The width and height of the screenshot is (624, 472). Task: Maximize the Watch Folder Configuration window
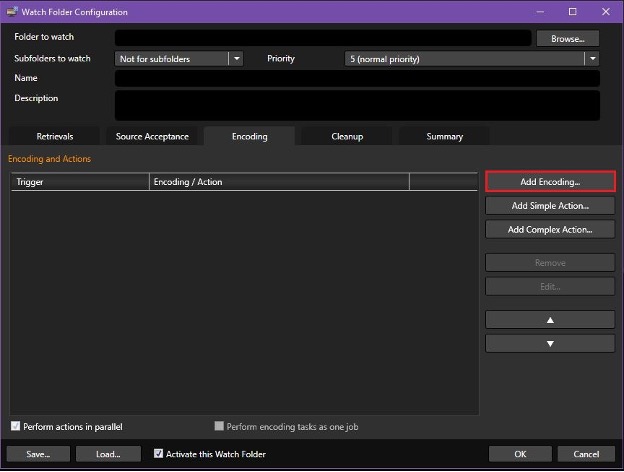572,12
